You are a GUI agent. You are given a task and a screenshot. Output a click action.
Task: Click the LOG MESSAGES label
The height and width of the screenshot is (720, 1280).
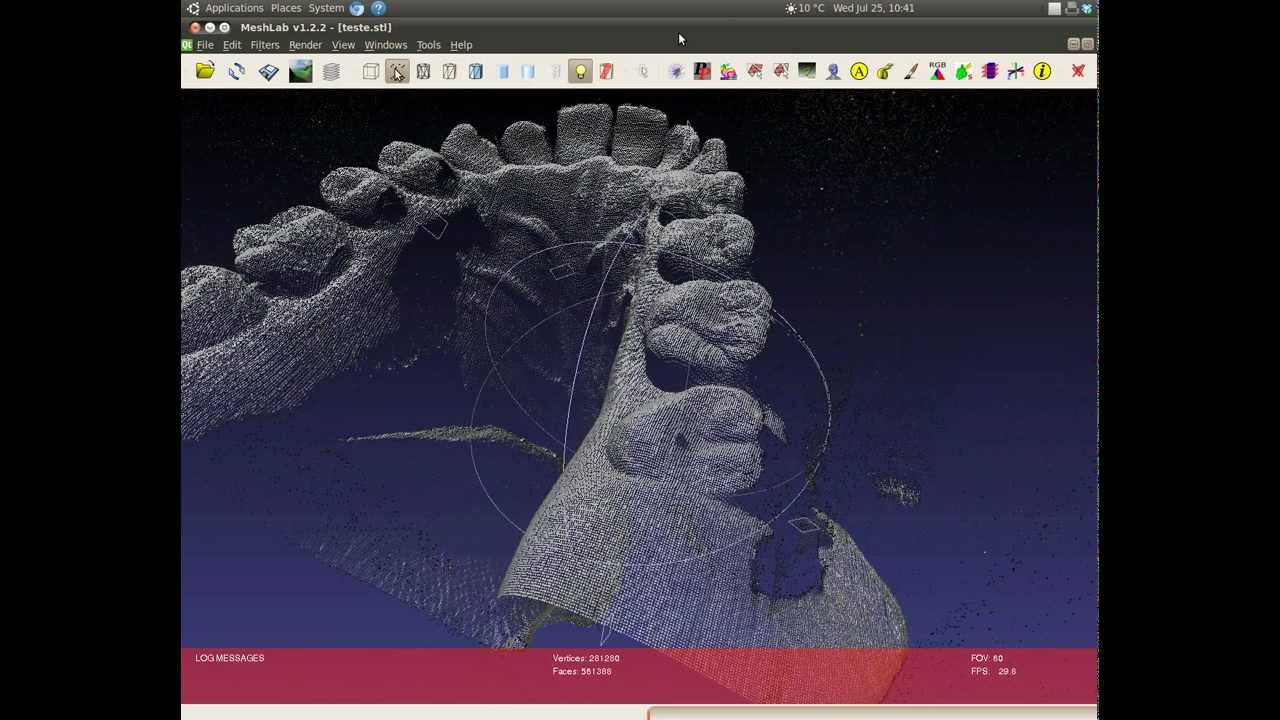(x=230, y=658)
